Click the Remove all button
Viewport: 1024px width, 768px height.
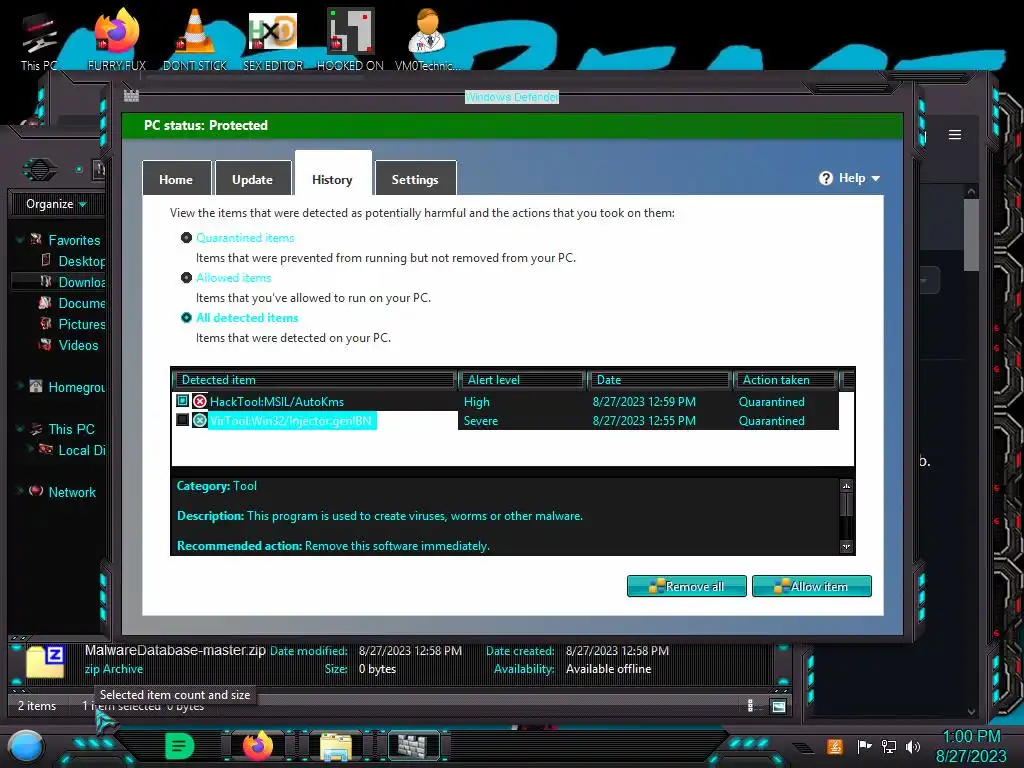click(686, 586)
